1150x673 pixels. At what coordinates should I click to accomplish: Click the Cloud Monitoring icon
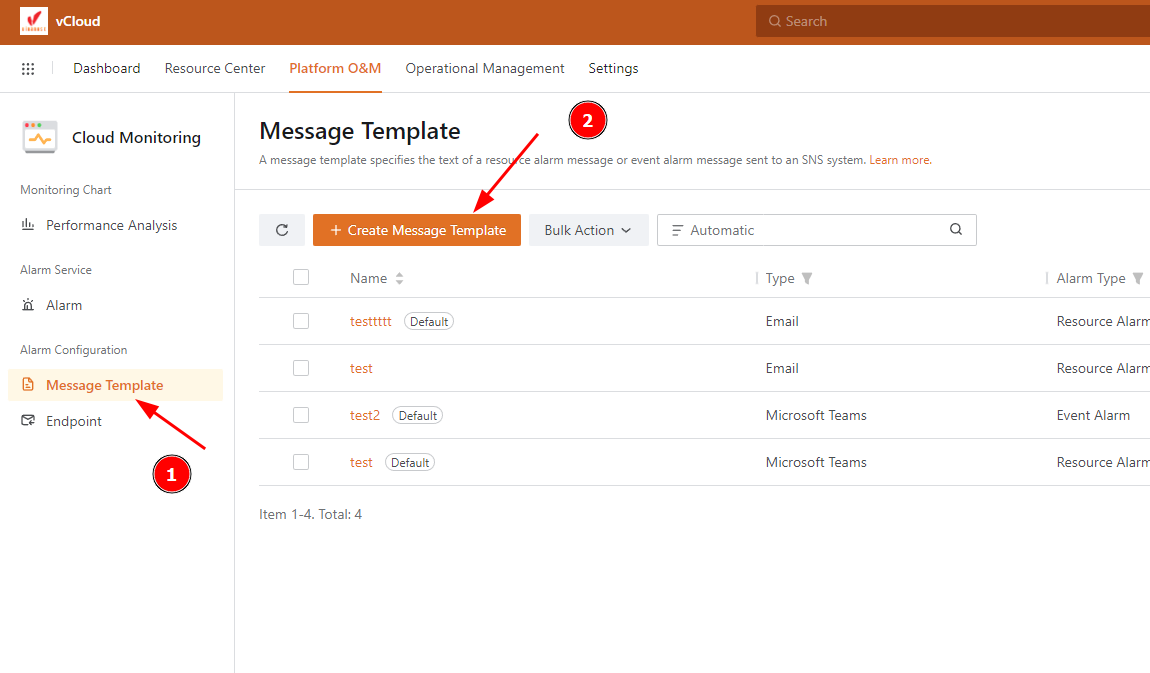click(40, 138)
